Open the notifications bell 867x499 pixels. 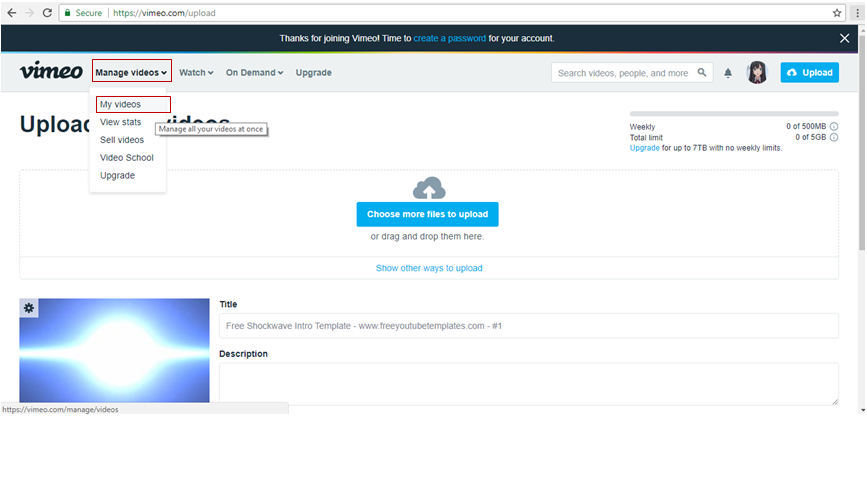[x=728, y=72]
